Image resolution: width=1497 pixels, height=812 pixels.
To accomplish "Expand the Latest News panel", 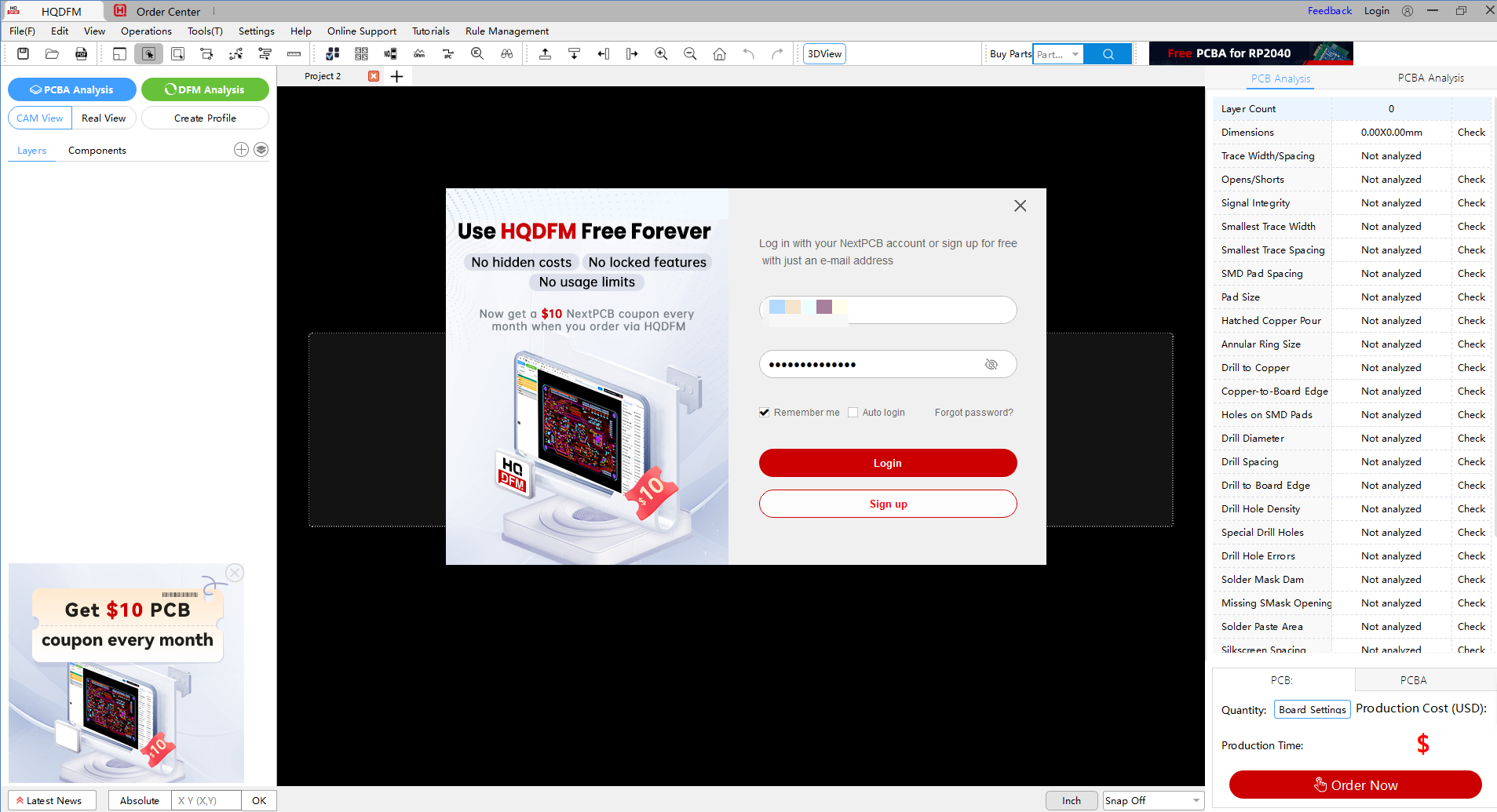I will coord(52,800).
